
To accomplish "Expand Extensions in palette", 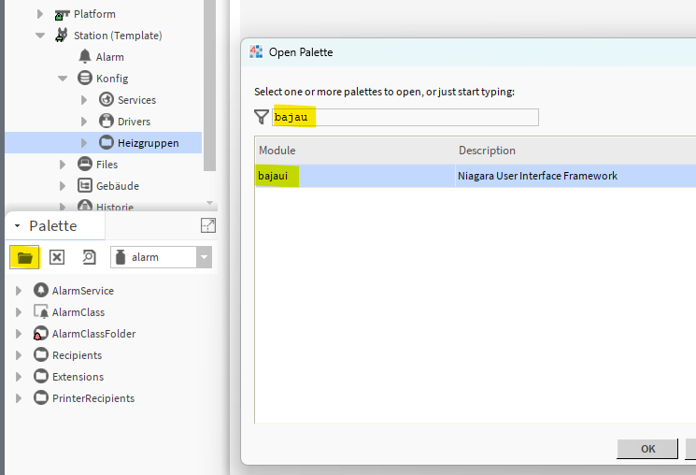I will pyautogui.click(x=18, y=376).
